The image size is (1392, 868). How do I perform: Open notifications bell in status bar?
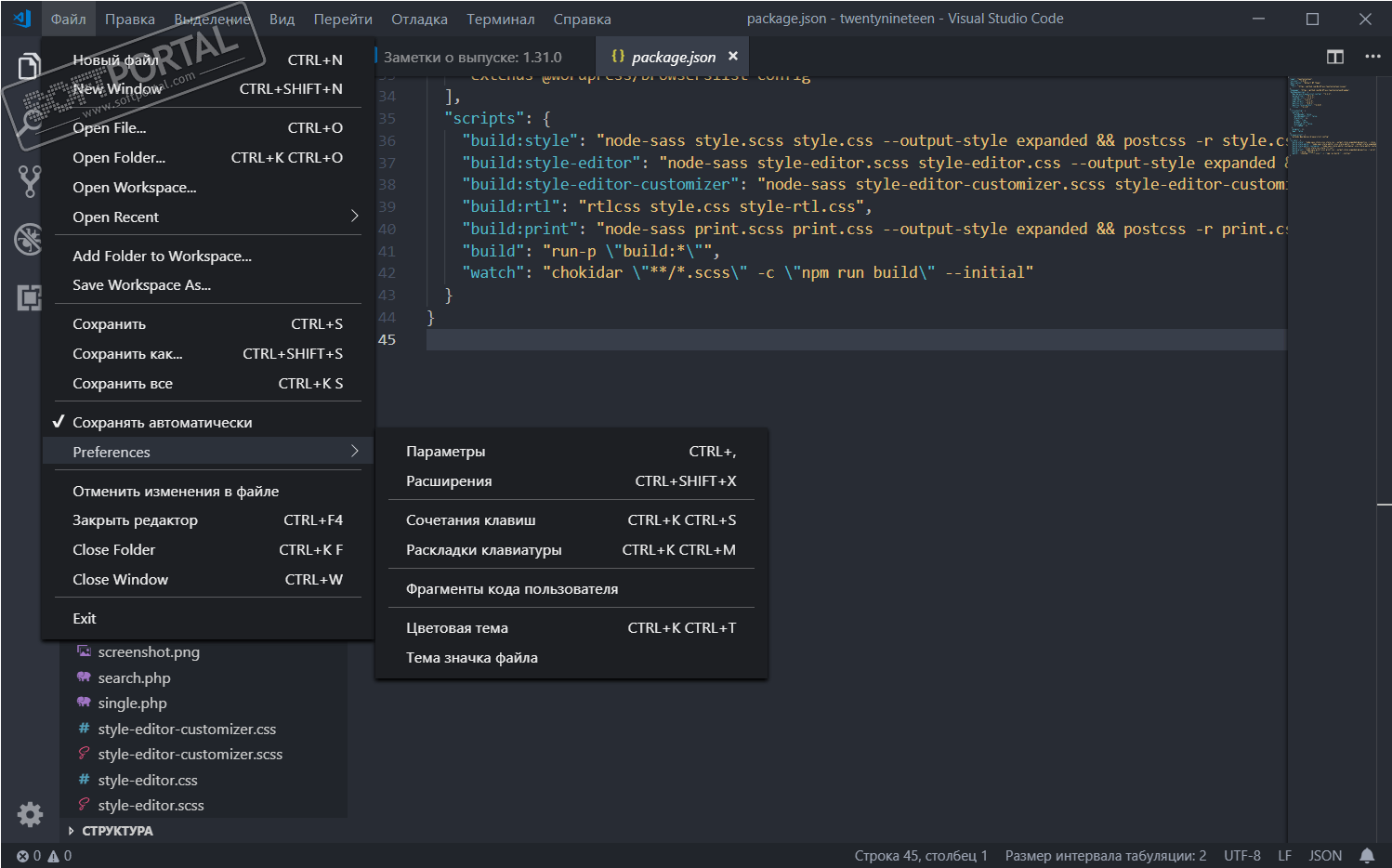click(1367, 856)
